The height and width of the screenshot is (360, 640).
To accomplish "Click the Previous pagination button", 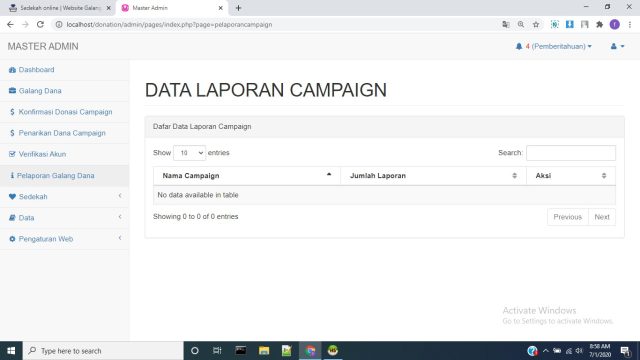I will coord(567,217).
